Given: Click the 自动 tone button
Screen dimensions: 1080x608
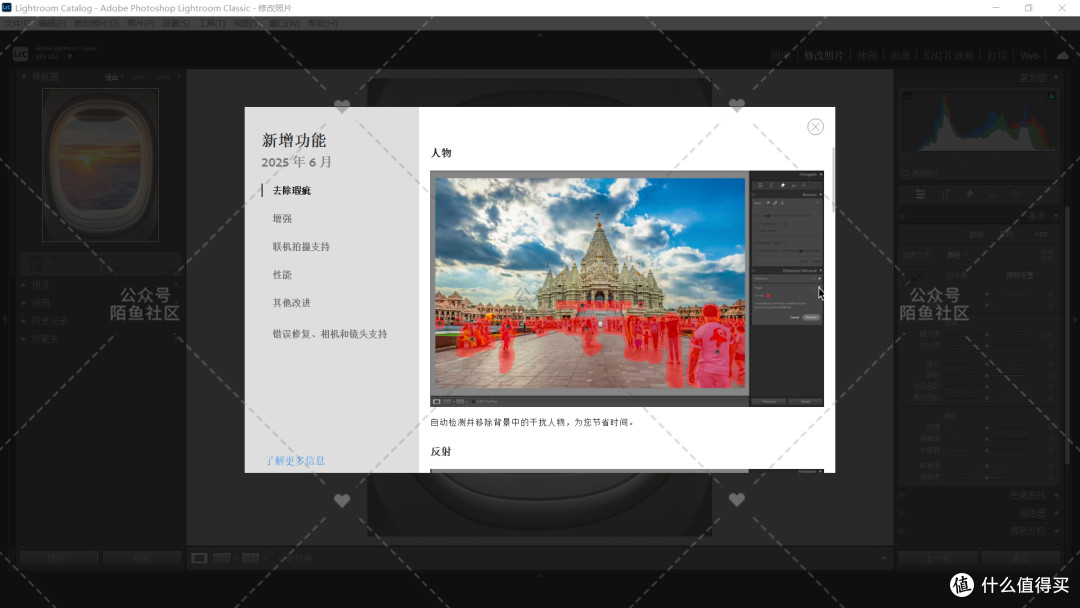Looking at the screenshot, I should pos(976,234).
